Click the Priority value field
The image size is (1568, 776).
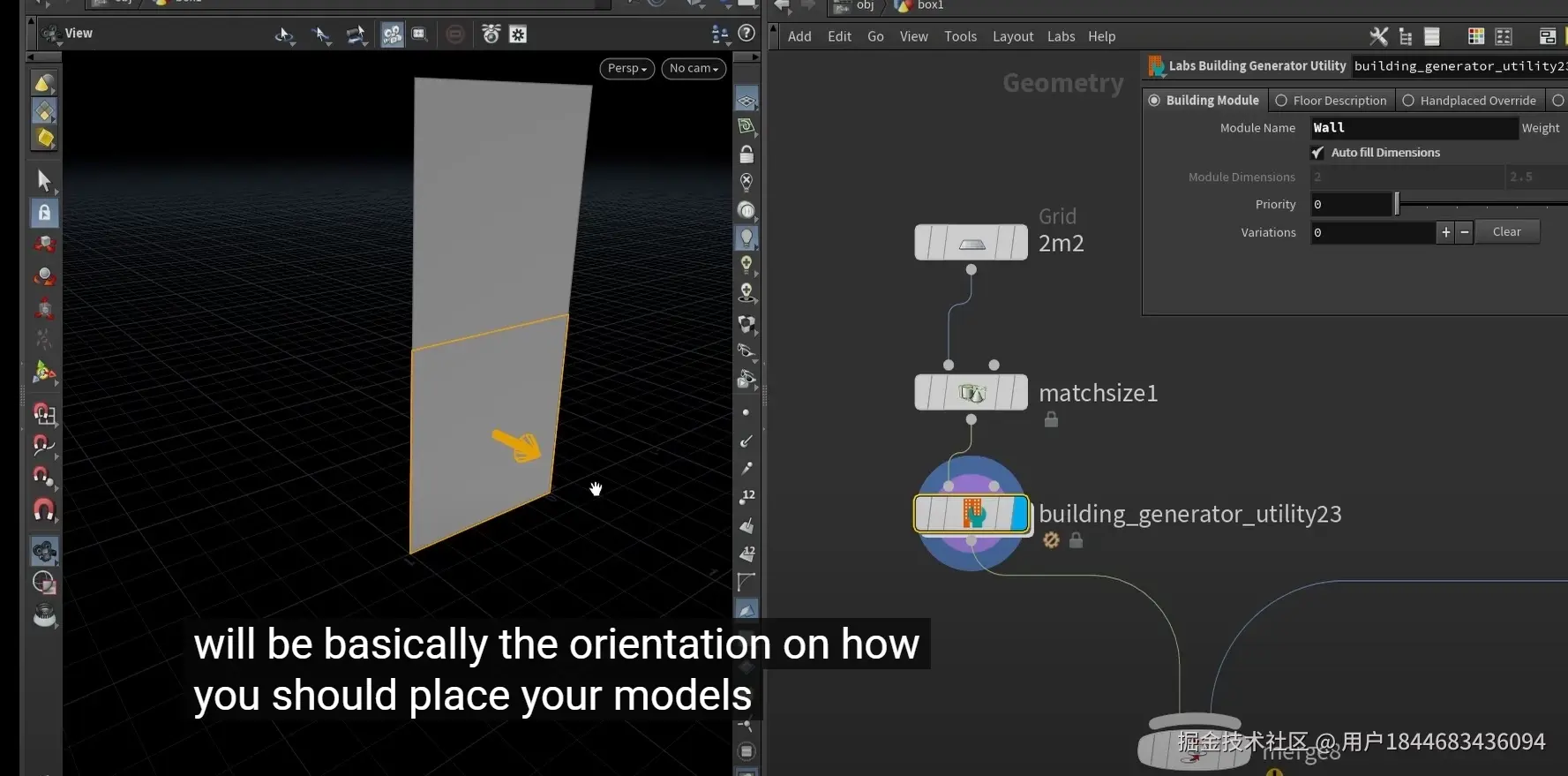(x=1351, y=205)
